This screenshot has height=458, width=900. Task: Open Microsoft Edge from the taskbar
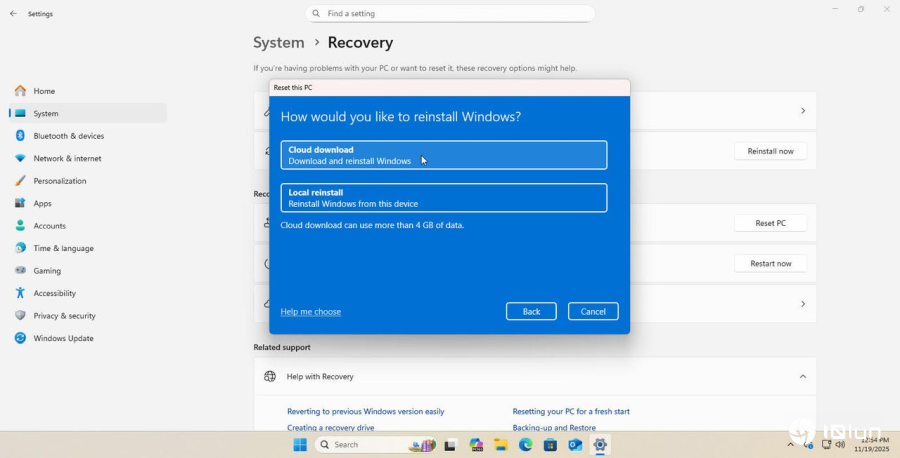click(525, 445)
